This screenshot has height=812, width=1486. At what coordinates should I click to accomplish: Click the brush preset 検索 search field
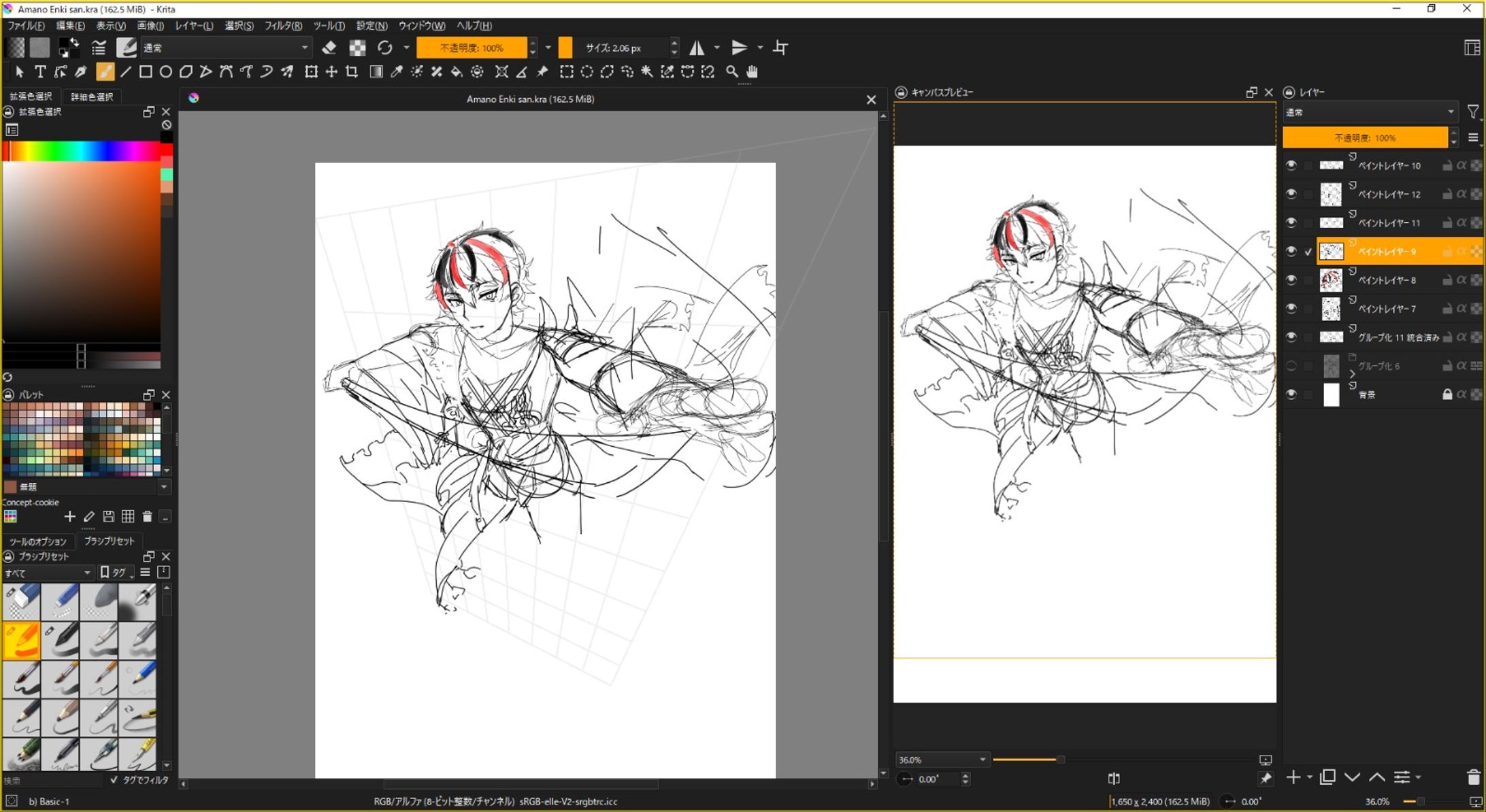[53, 780]
